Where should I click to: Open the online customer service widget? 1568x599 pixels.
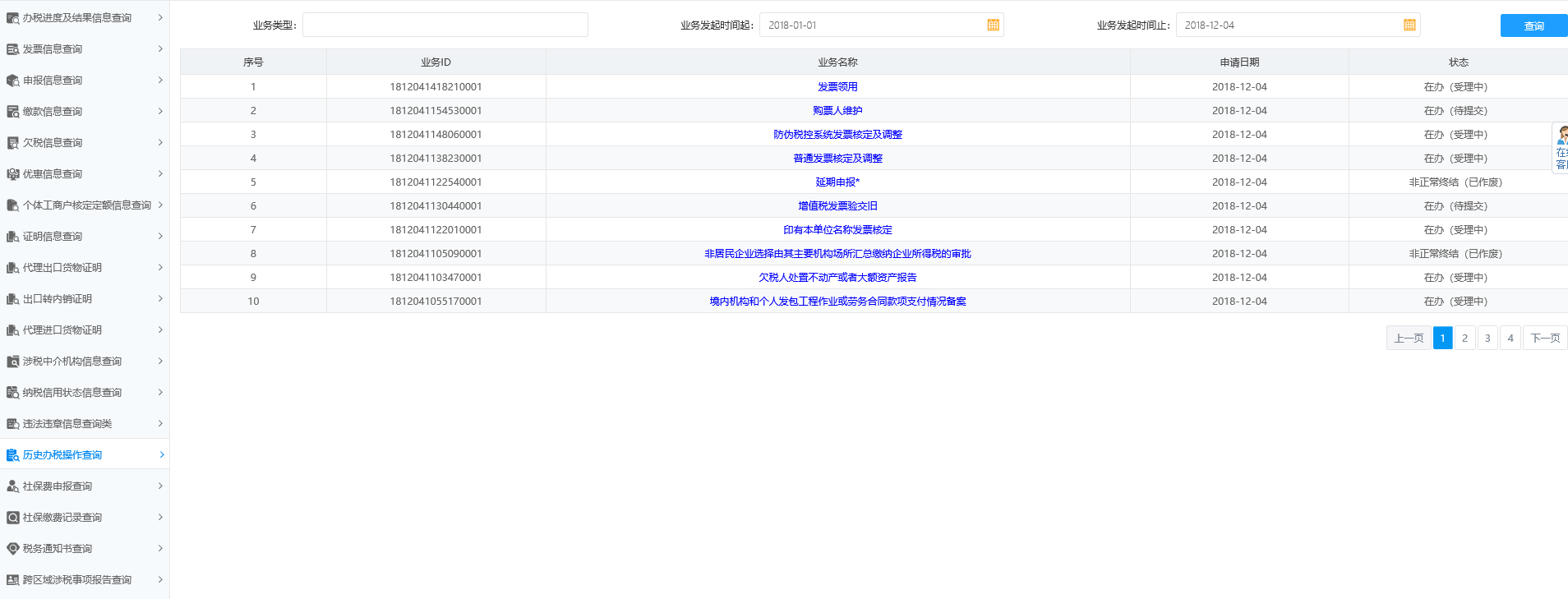click(1561, 148)
